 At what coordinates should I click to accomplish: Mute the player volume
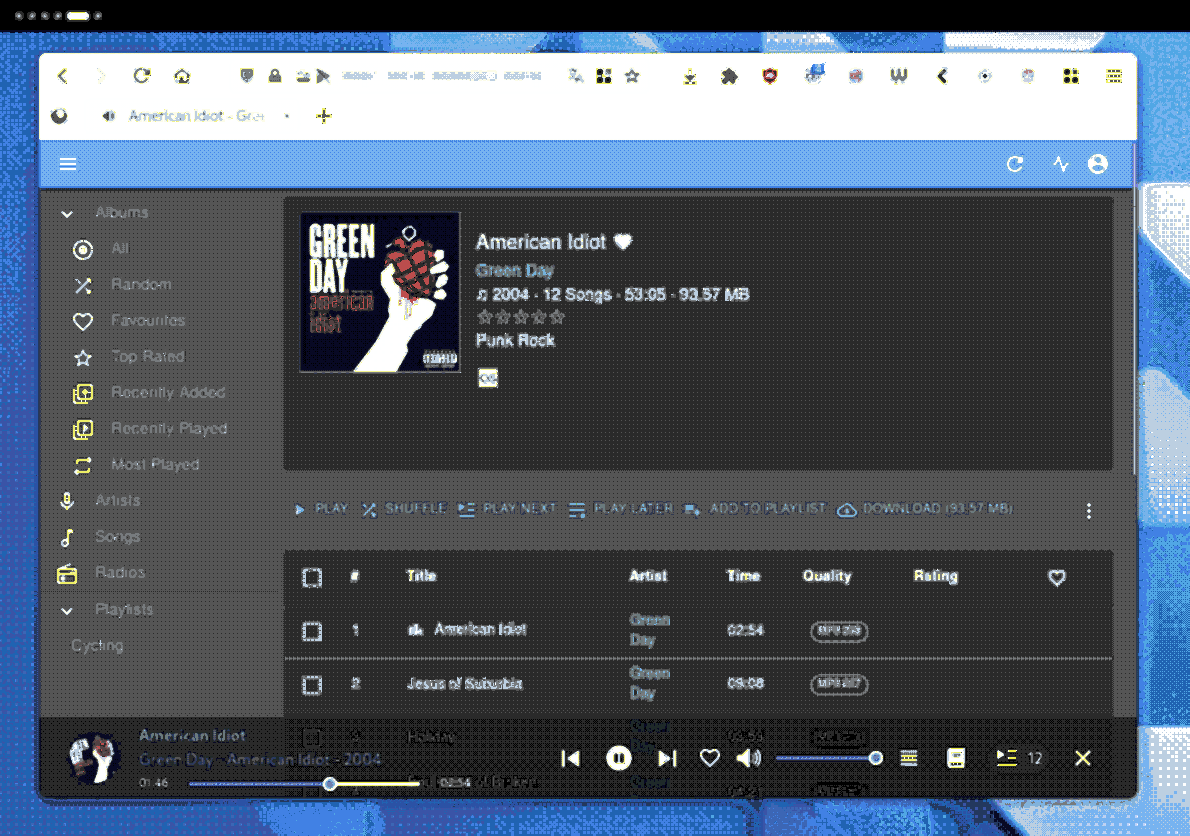click(x=748, y=759)
